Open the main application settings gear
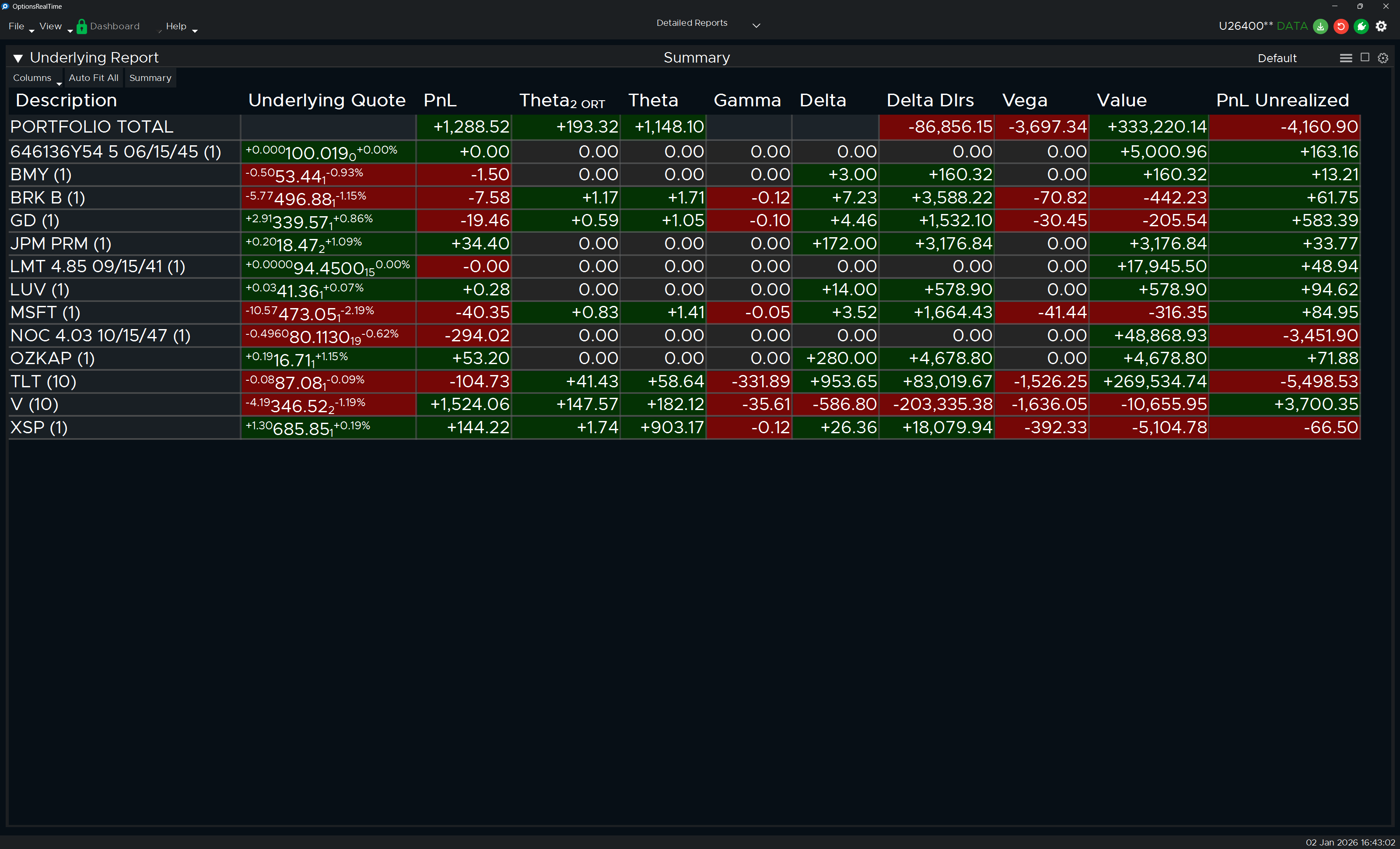The width and height of the screenshot is (1400, 849). tap(1381, 26)
